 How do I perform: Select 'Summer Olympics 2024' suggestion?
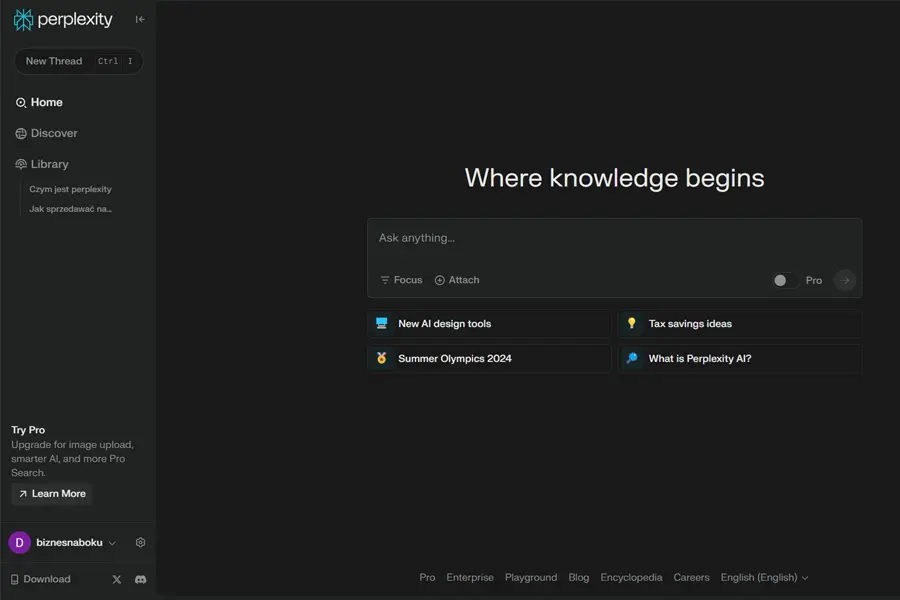(489, 359)
